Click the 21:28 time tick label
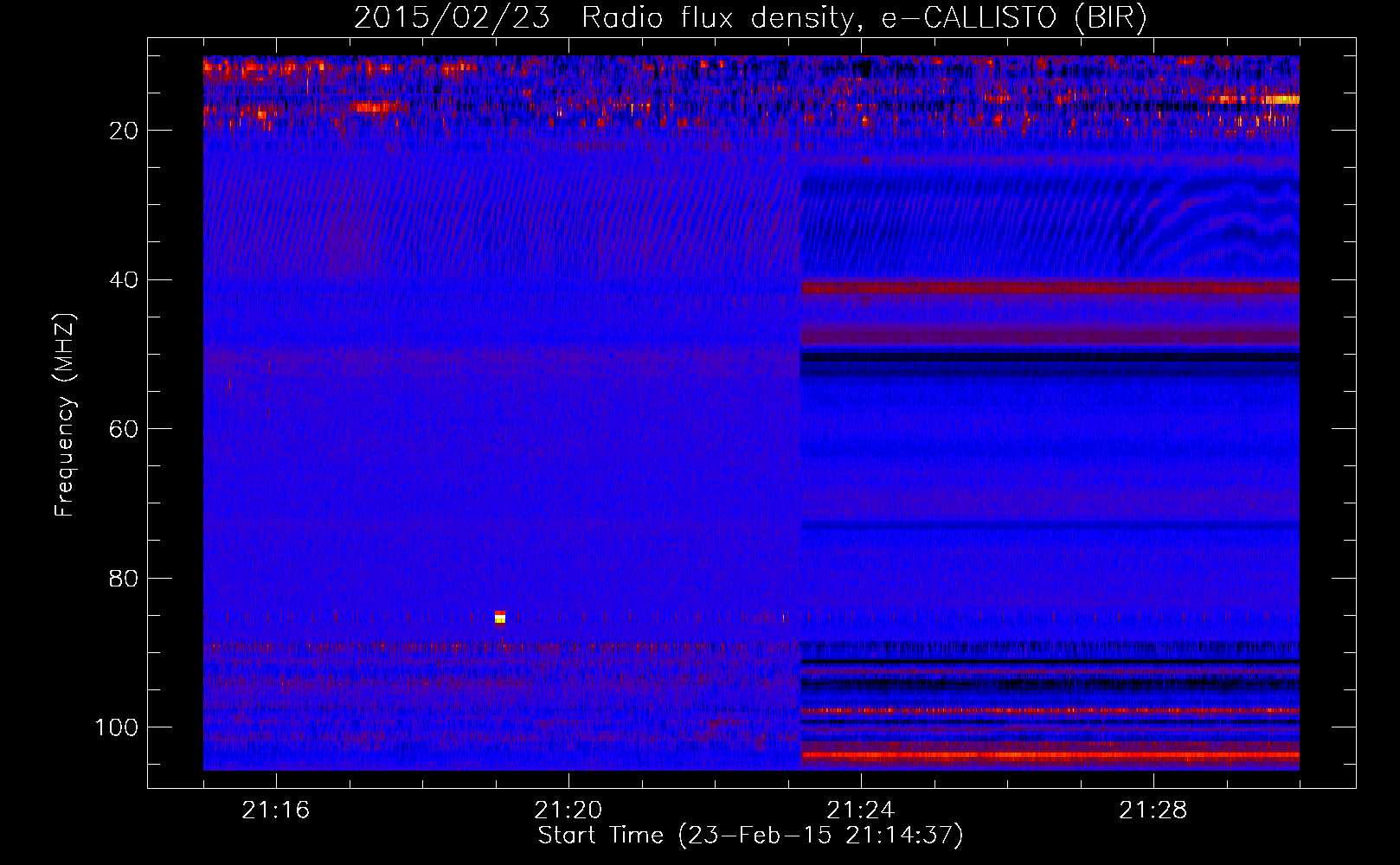 [1153, 811]
